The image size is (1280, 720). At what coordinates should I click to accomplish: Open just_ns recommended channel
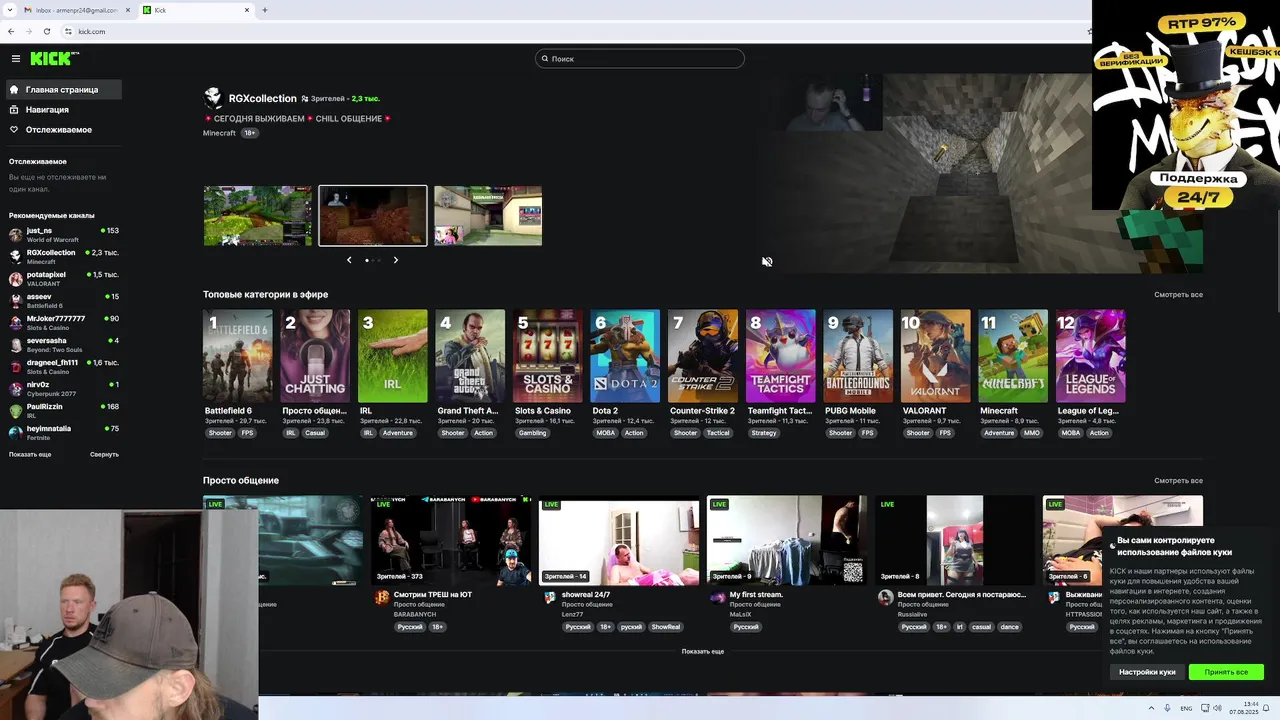point(64,234)
